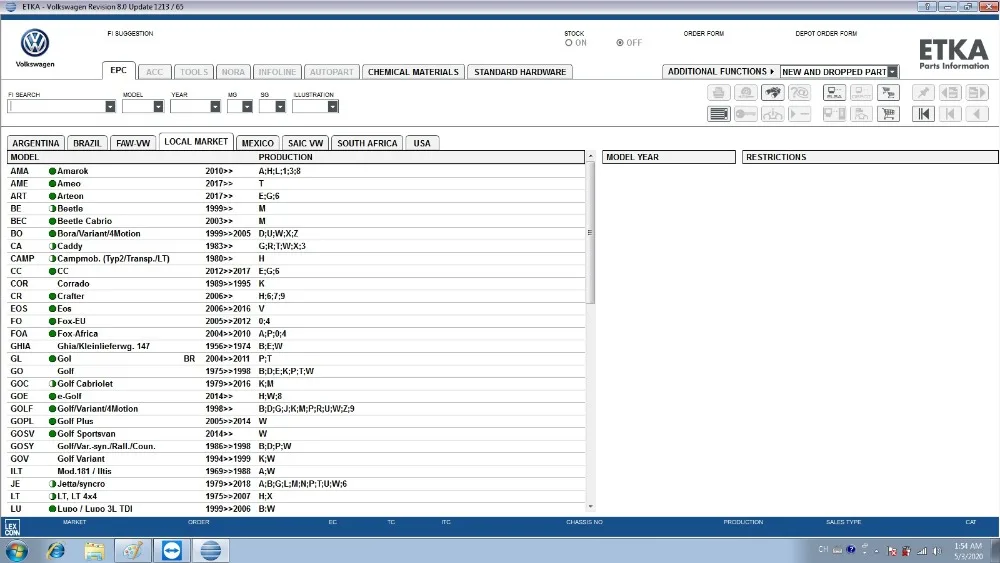Image resolution: width=1000 pixels, height=563 pixels.
Task: Click the Volkswagen logo
Action: (x=35, y=43)
